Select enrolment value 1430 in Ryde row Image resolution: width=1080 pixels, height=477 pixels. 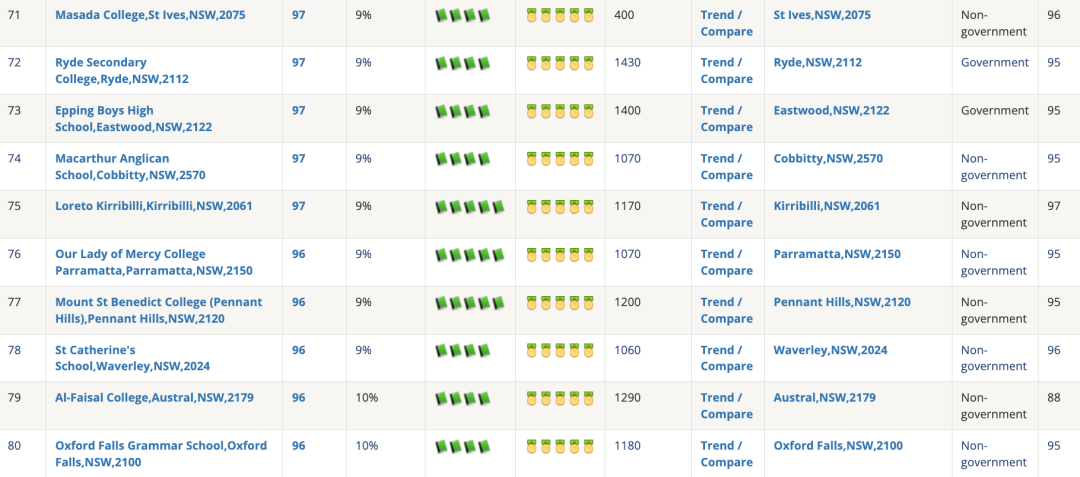(627, 63)
